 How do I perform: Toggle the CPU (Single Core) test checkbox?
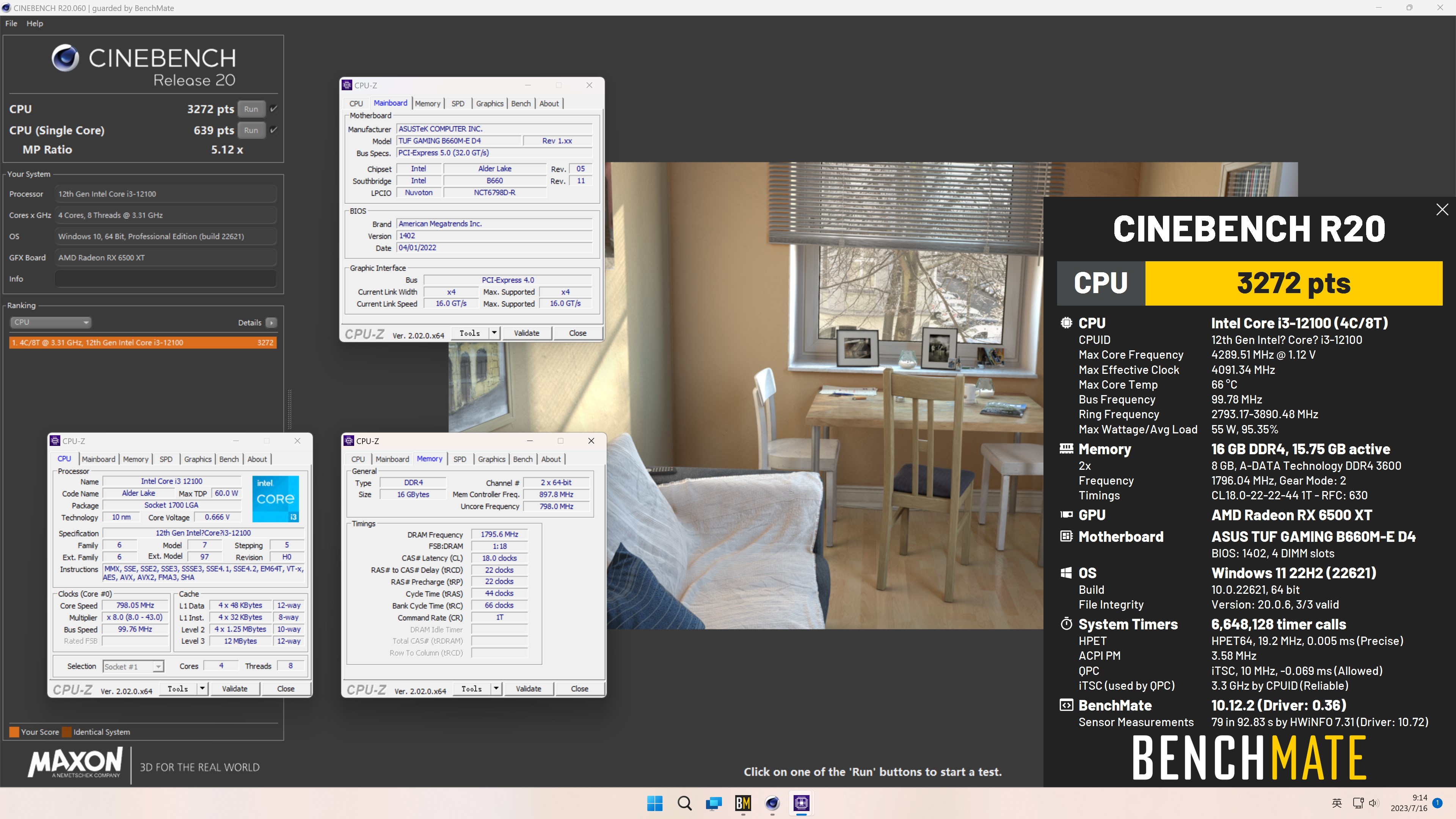click(273, 130)
